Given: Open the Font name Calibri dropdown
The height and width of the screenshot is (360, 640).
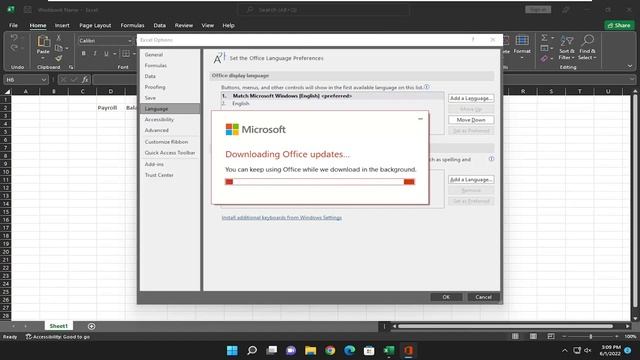Looking at the screenshot, I should [130, 40].
